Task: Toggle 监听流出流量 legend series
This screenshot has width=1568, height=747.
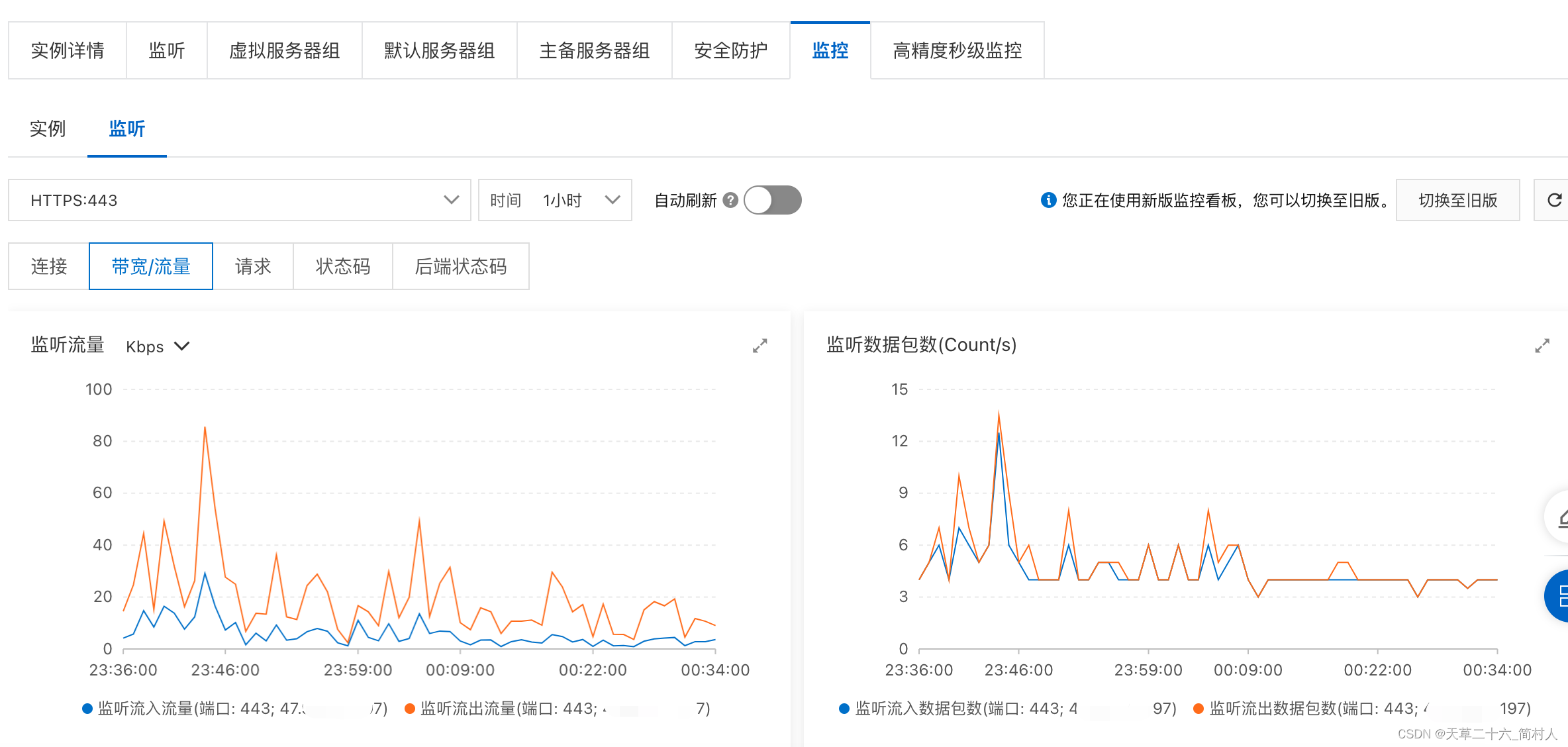Action: (x=557, y=709)
